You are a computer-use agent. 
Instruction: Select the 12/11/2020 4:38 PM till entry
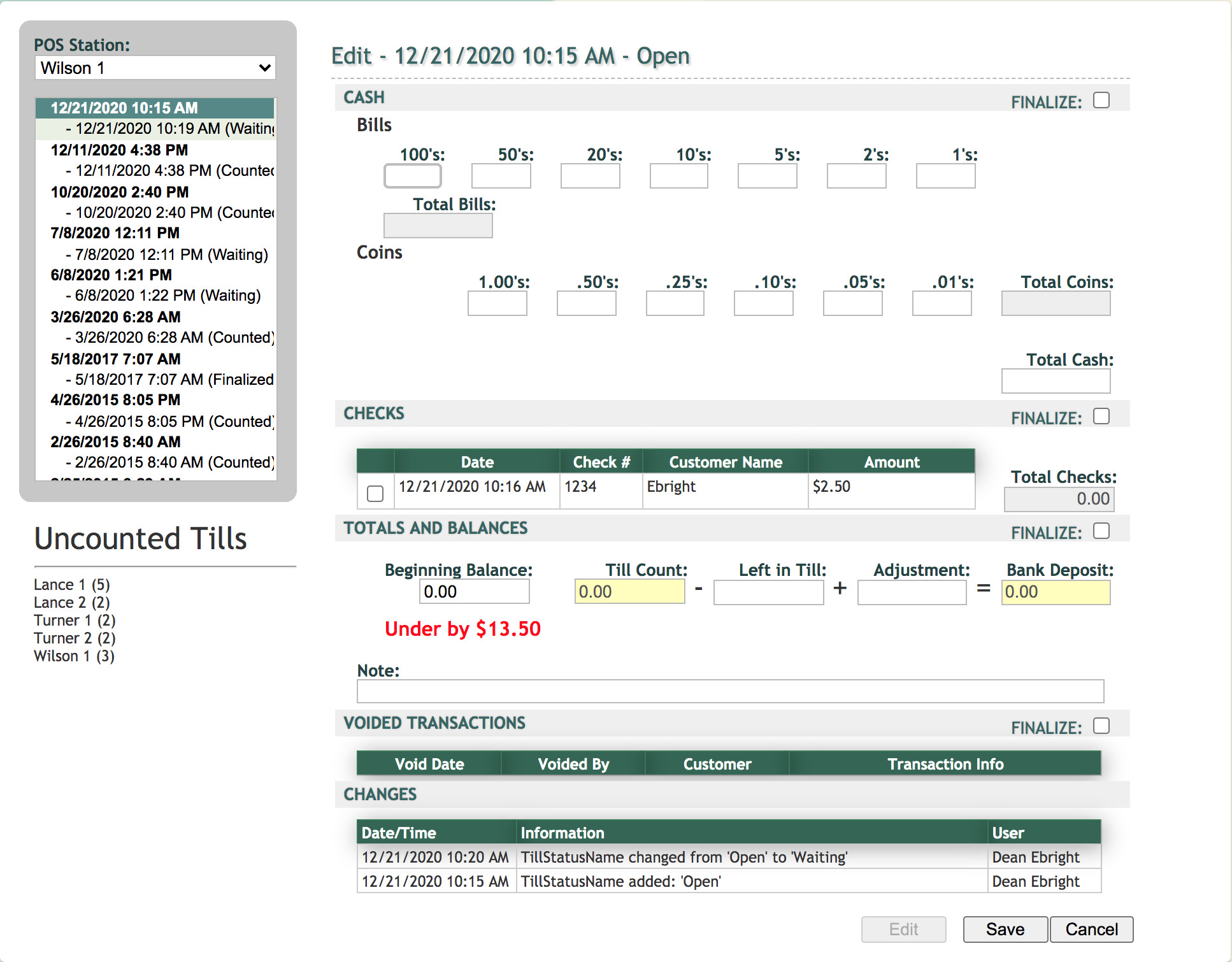tap(119, 150)
